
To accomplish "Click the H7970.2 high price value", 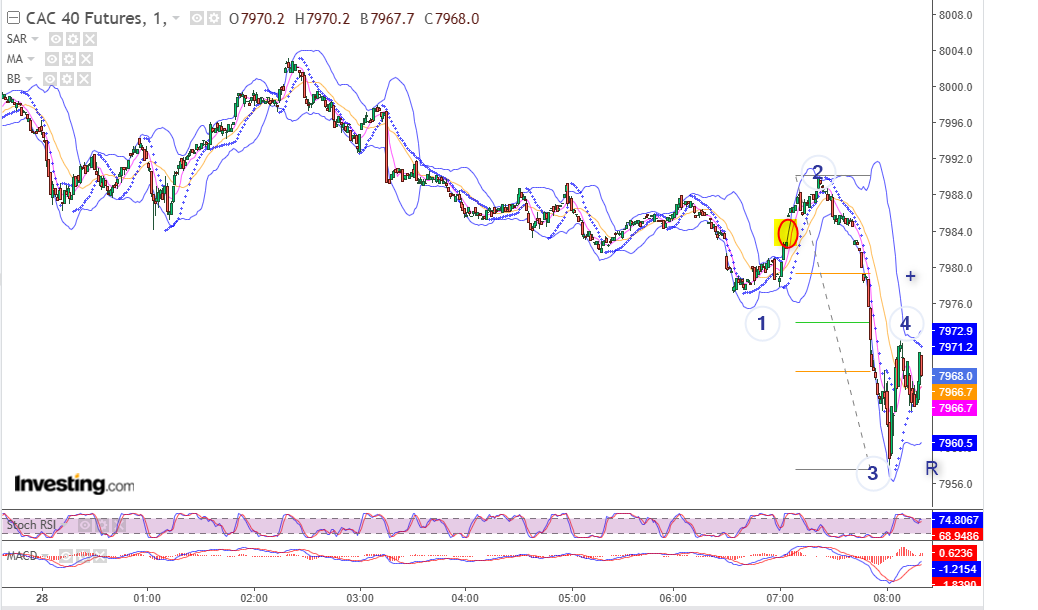I will pos(322,19).
